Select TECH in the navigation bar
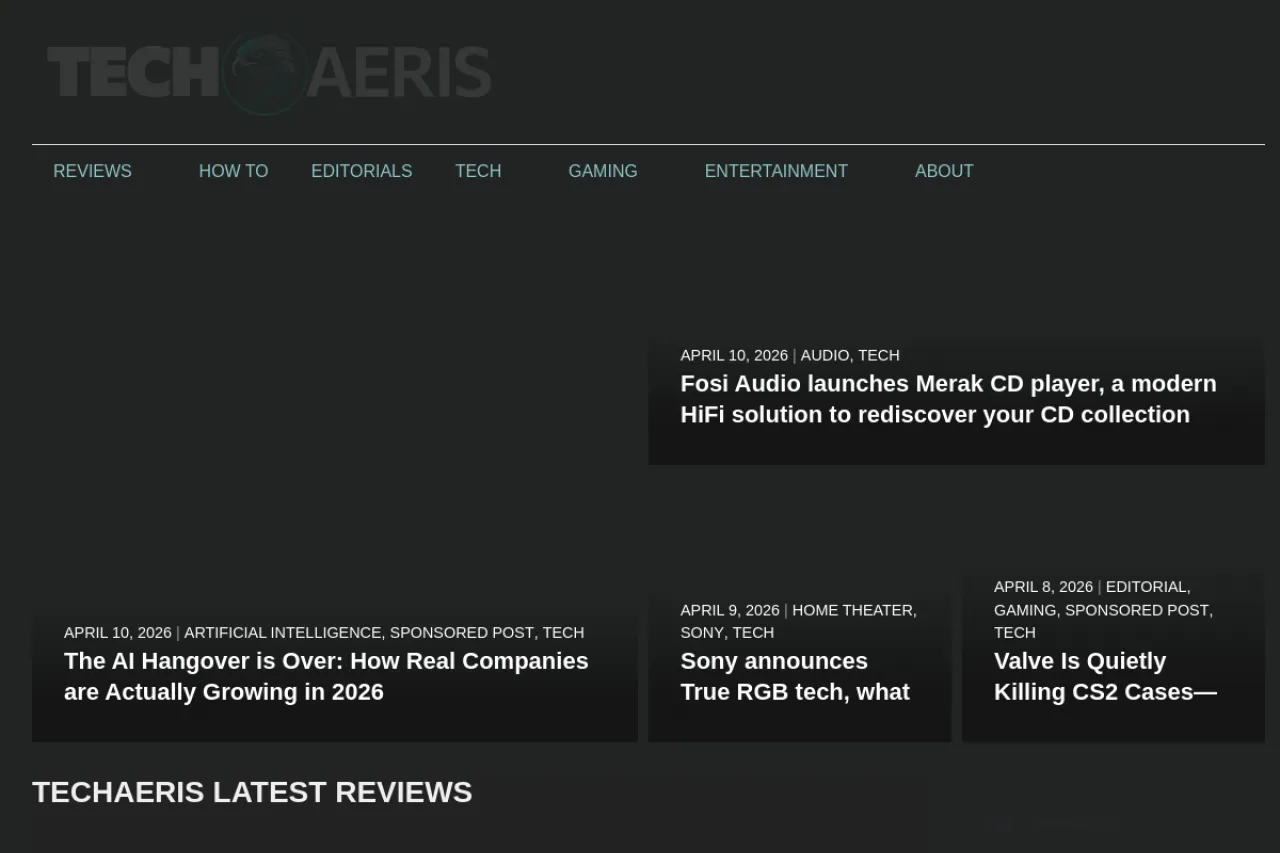Screen dimensions: 1280x853 click(x=478, y=171)
